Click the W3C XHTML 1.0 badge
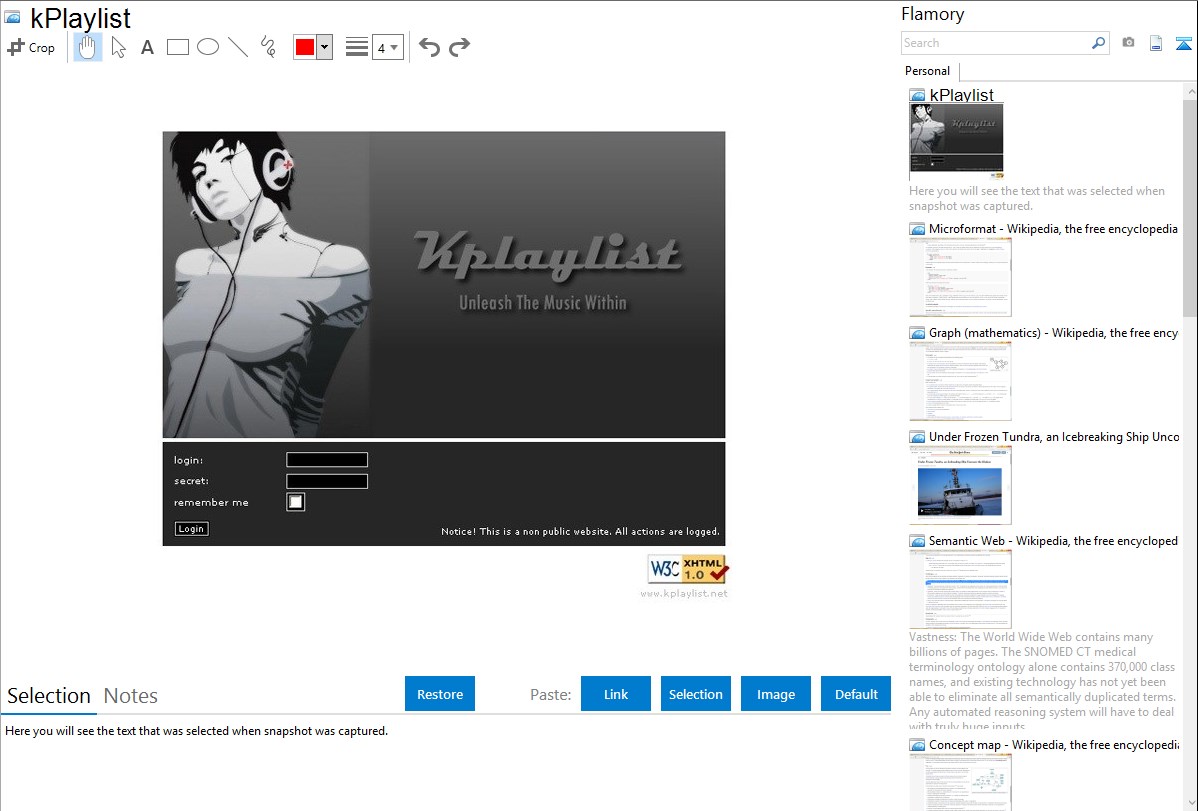 click(x=688, y=569)
